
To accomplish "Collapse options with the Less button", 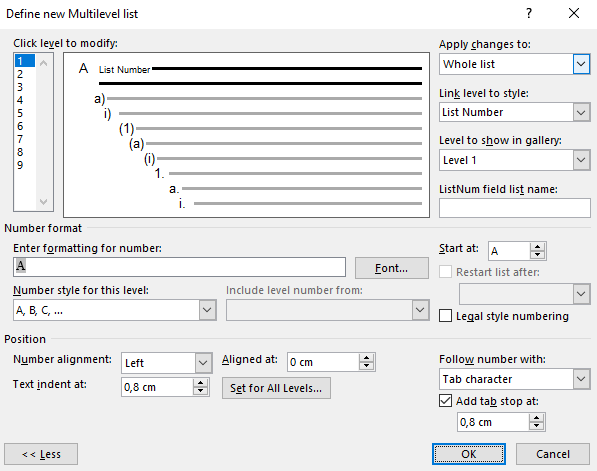I will coord(41,454).
